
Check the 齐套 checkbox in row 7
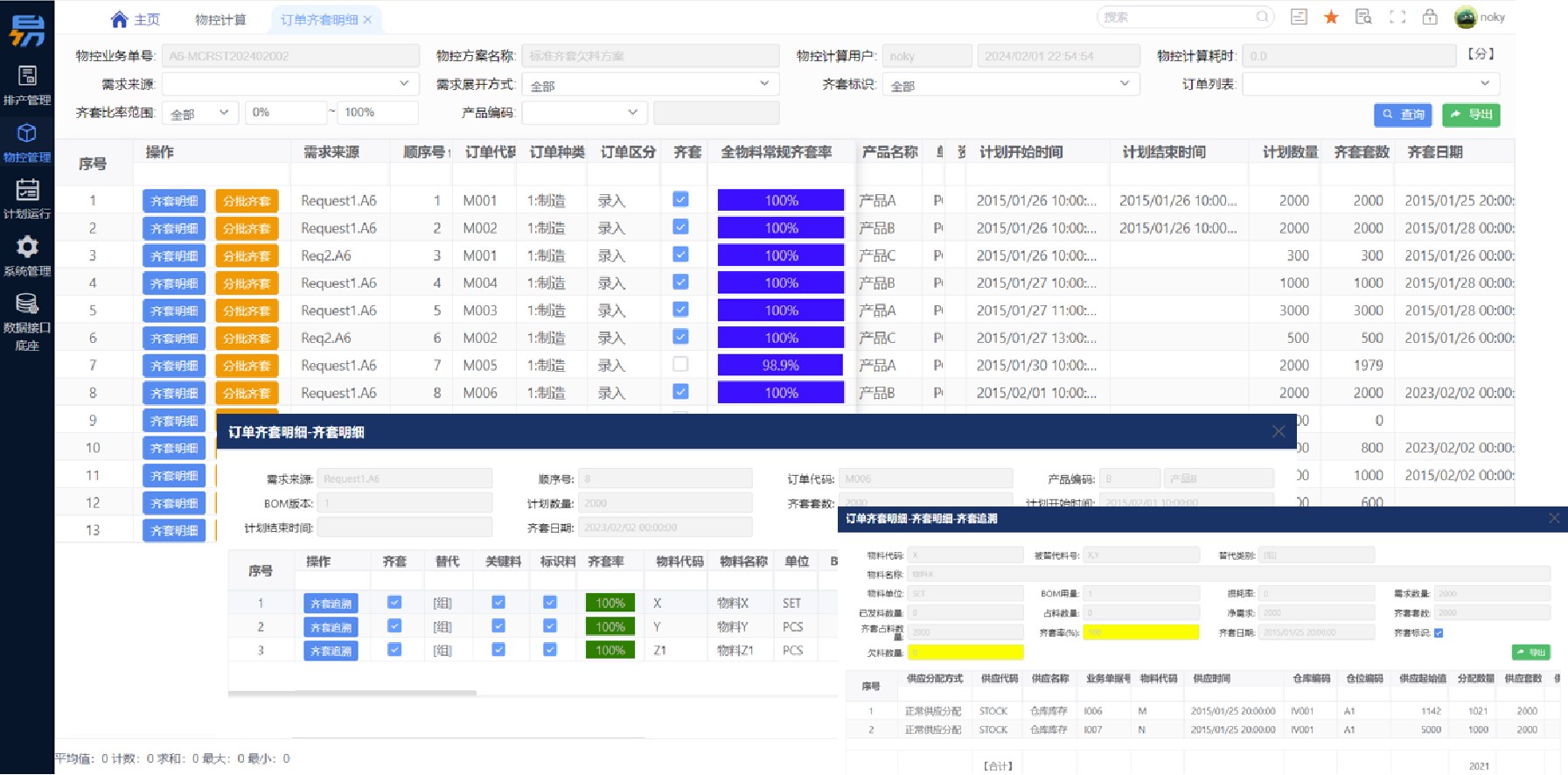coord(680,364)
